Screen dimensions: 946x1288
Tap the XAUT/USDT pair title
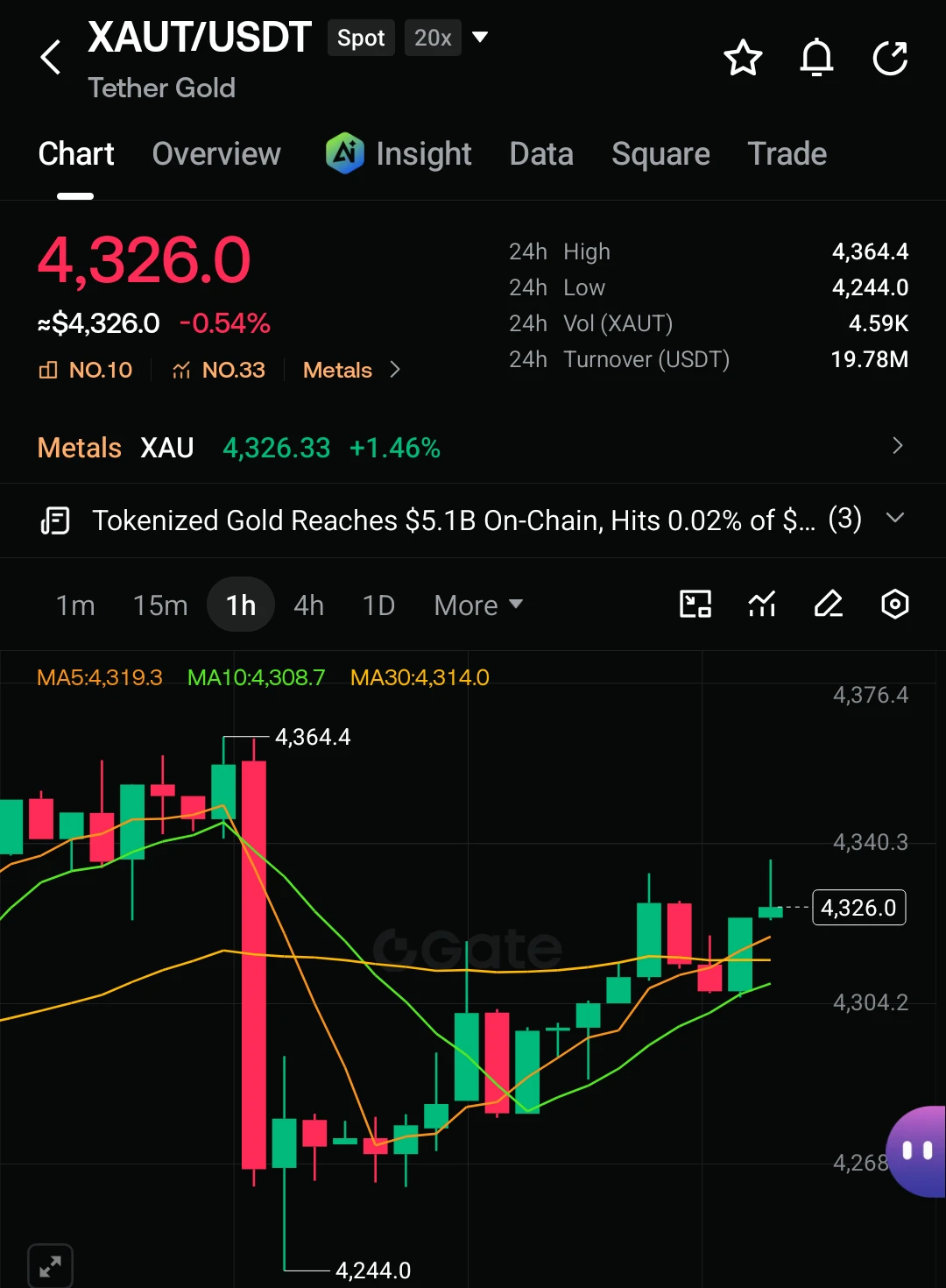(x=200, y=37)
